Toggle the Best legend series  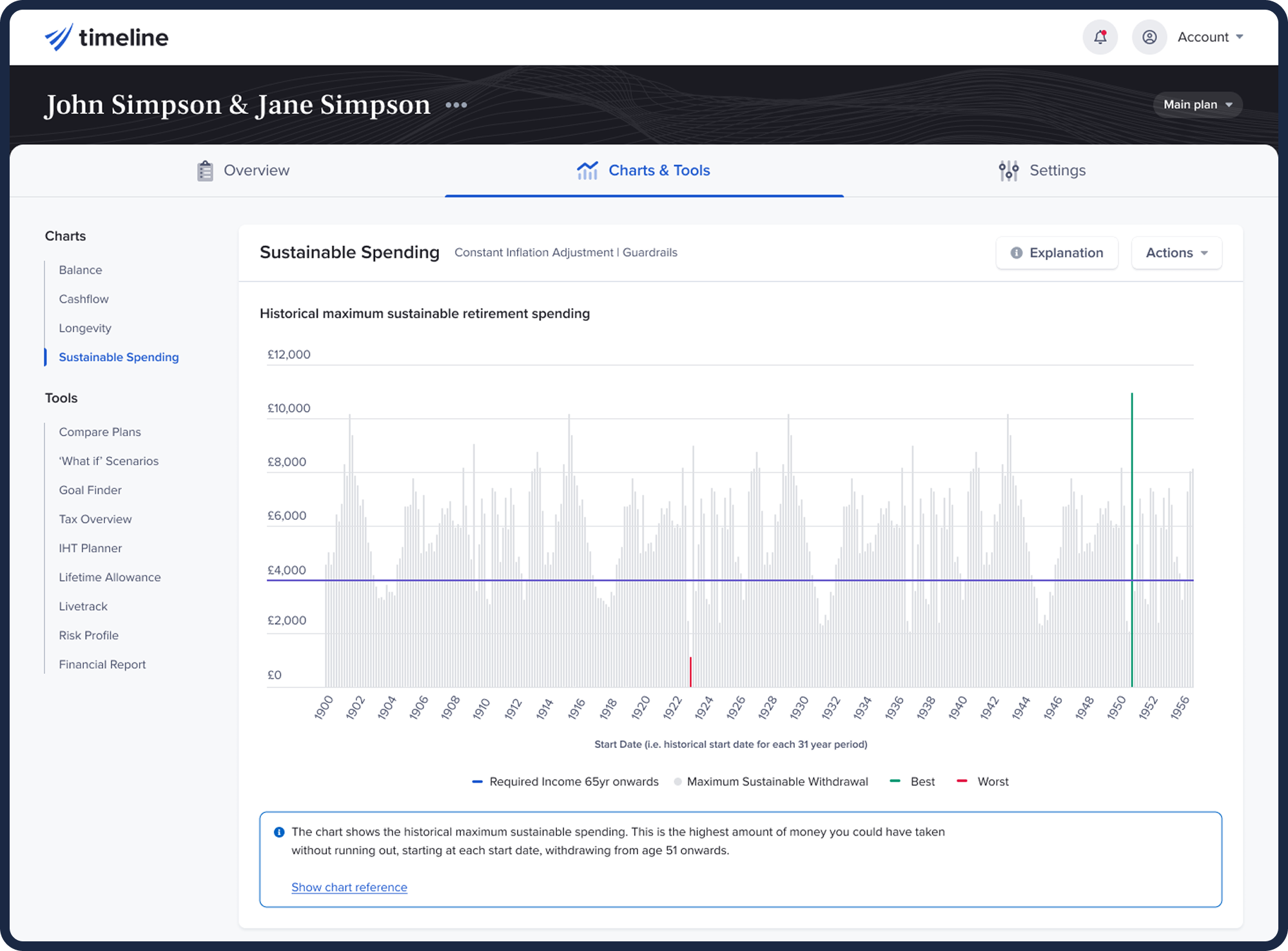point(913,782)
